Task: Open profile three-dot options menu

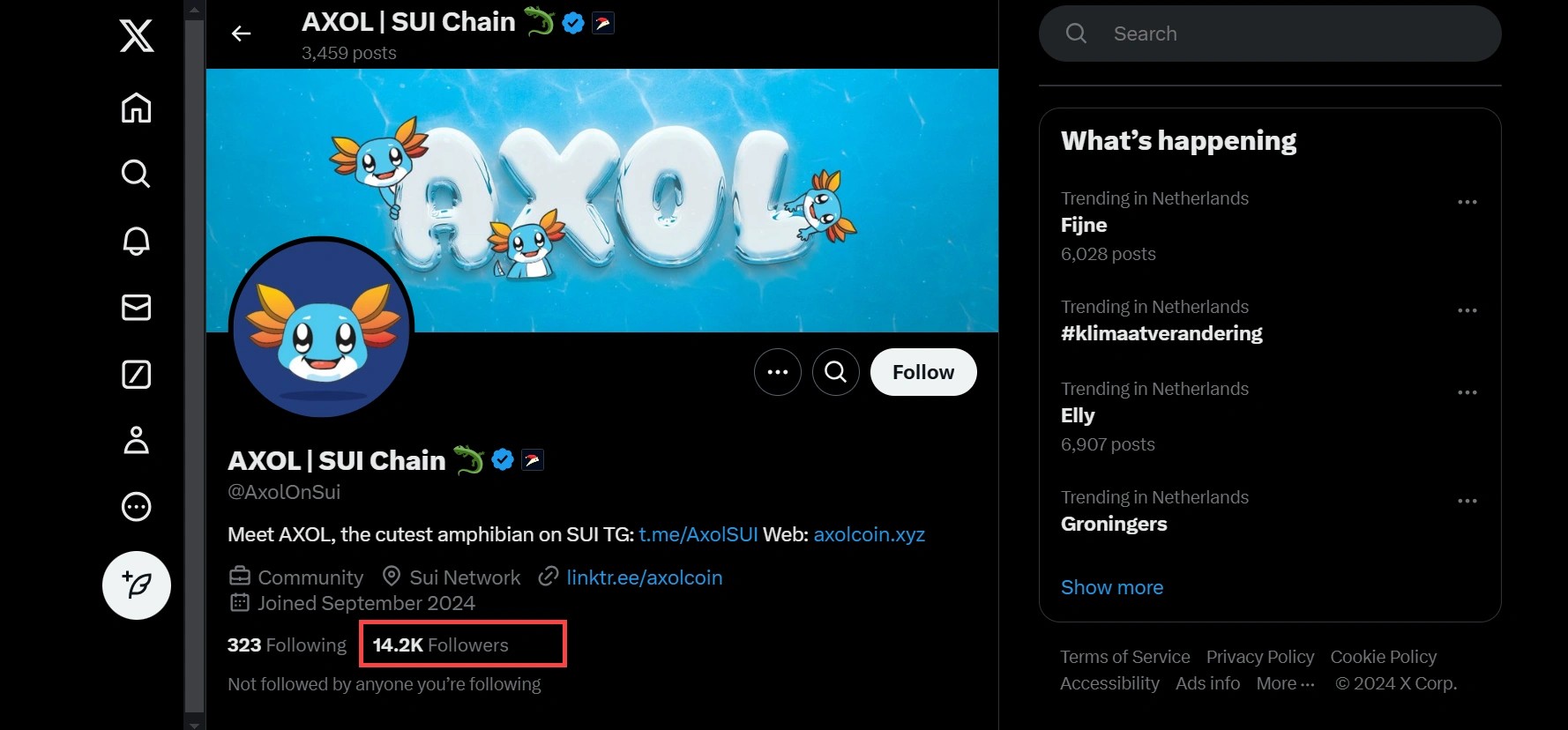Action: point(777,372)
